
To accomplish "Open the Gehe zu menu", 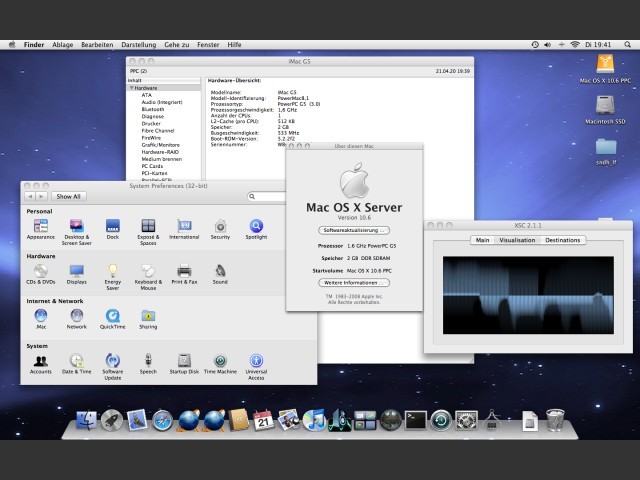I will click(177, 44).
